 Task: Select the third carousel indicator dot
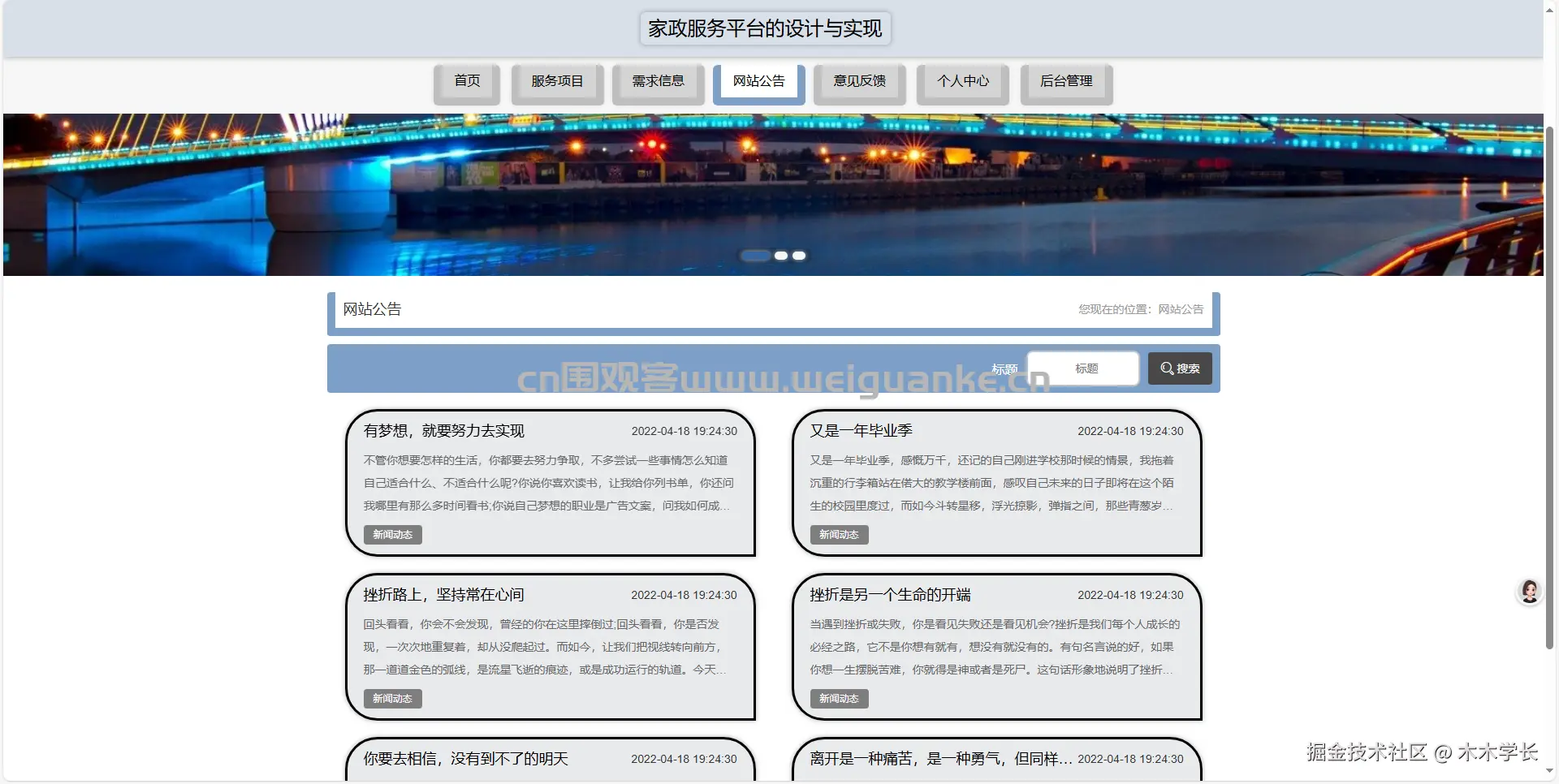pyautogui.click(x=799, y=256)
